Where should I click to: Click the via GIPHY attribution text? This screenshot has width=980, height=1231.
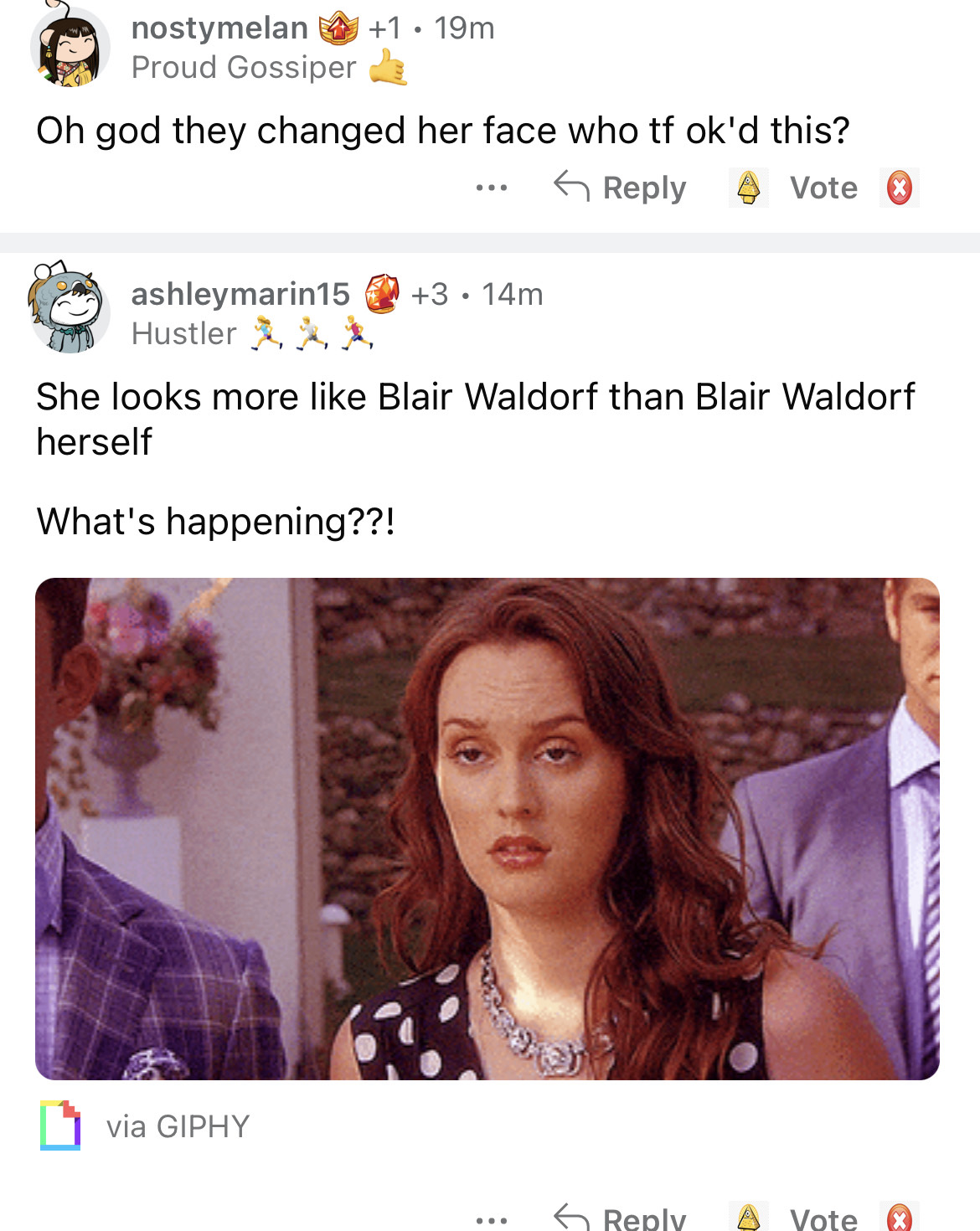point(178,1126)
